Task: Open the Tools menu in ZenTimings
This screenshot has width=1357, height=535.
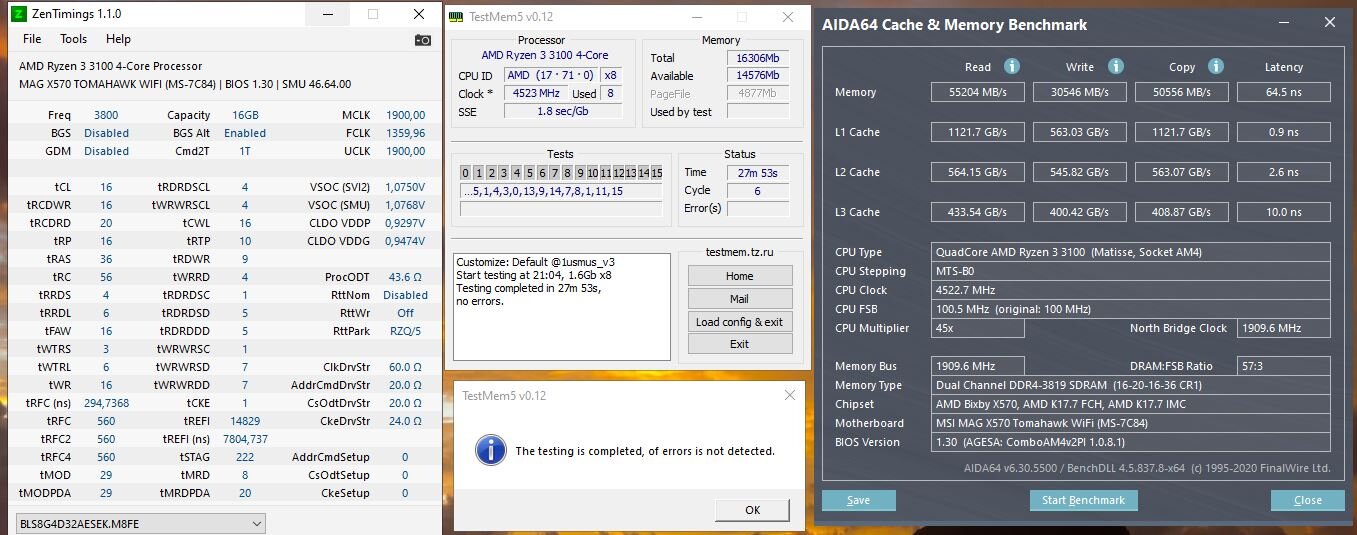Action: click(74, 39)
